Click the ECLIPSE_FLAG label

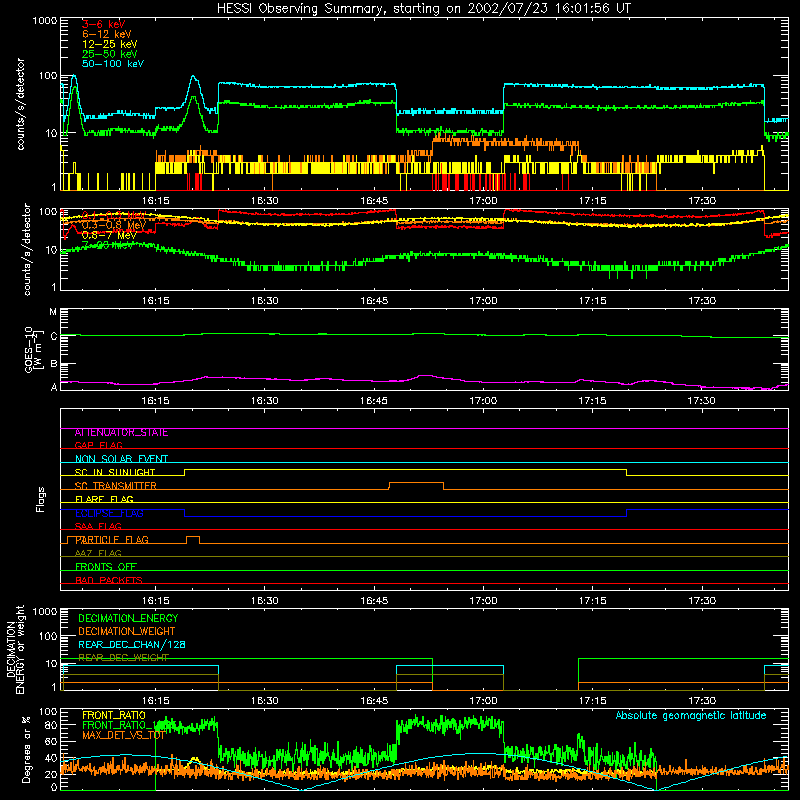[x=109, y=513]
